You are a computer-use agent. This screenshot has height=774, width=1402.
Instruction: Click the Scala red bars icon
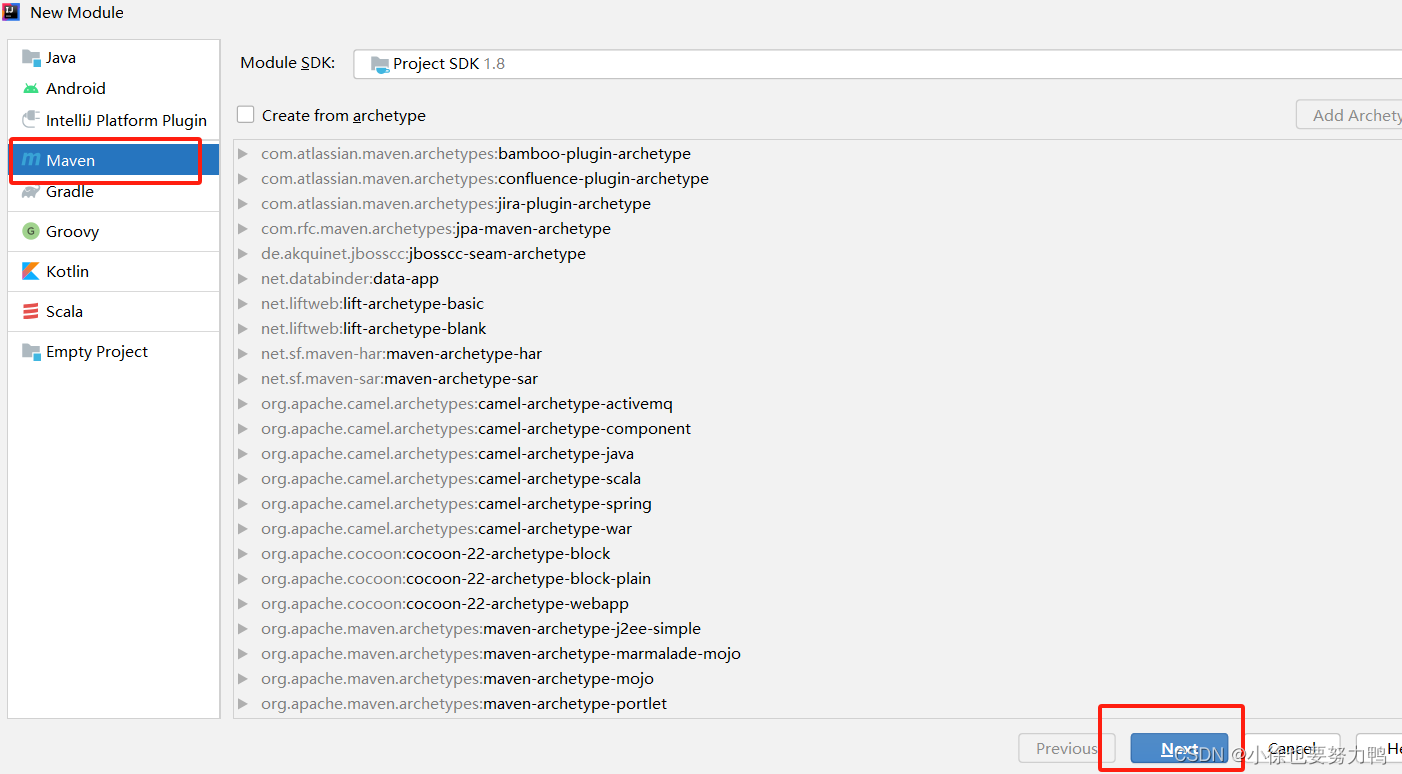[x=31, y=311]
